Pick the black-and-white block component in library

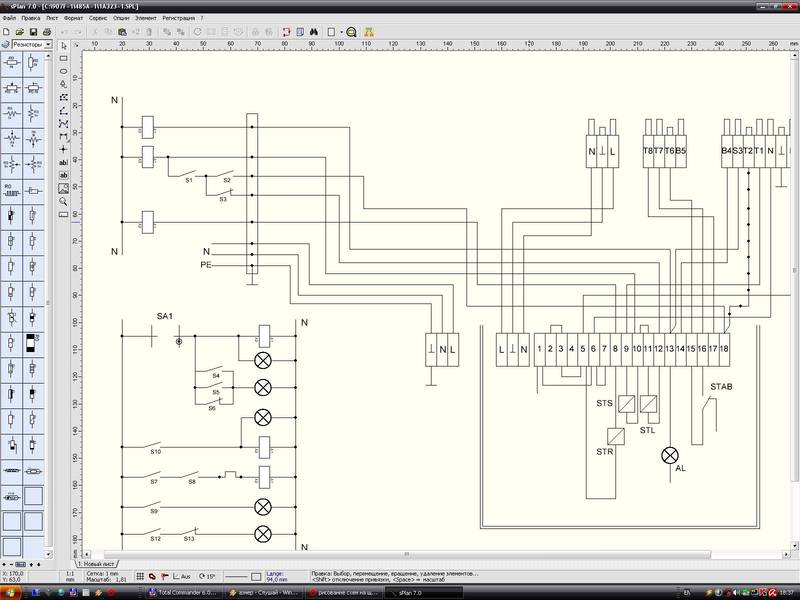point(33,343)
